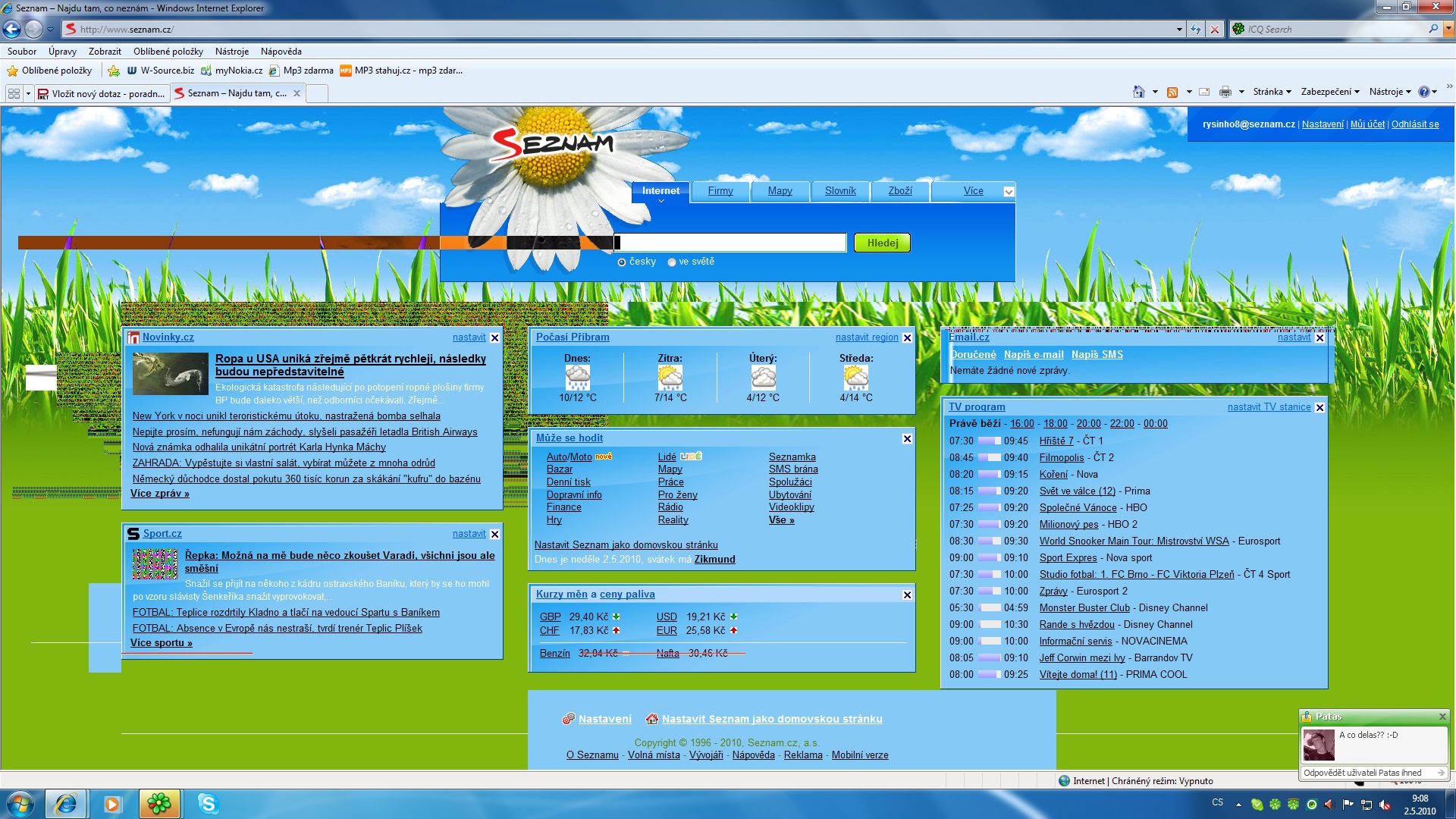The image size is (1456, 819).
Task: Click the Hřiště 7 program progress bar
Action: click(989, 441)
